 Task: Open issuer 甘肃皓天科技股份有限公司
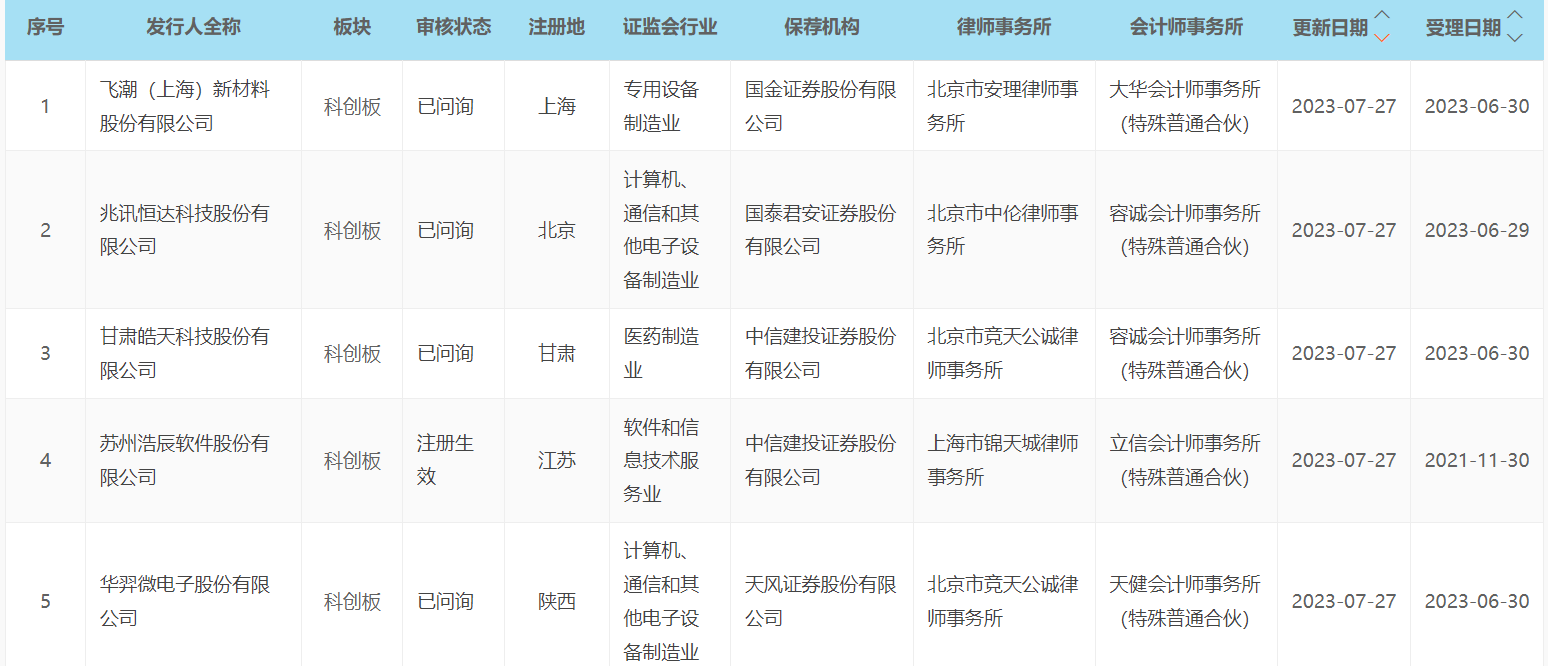pyautogui.click(x=185, y=353)
